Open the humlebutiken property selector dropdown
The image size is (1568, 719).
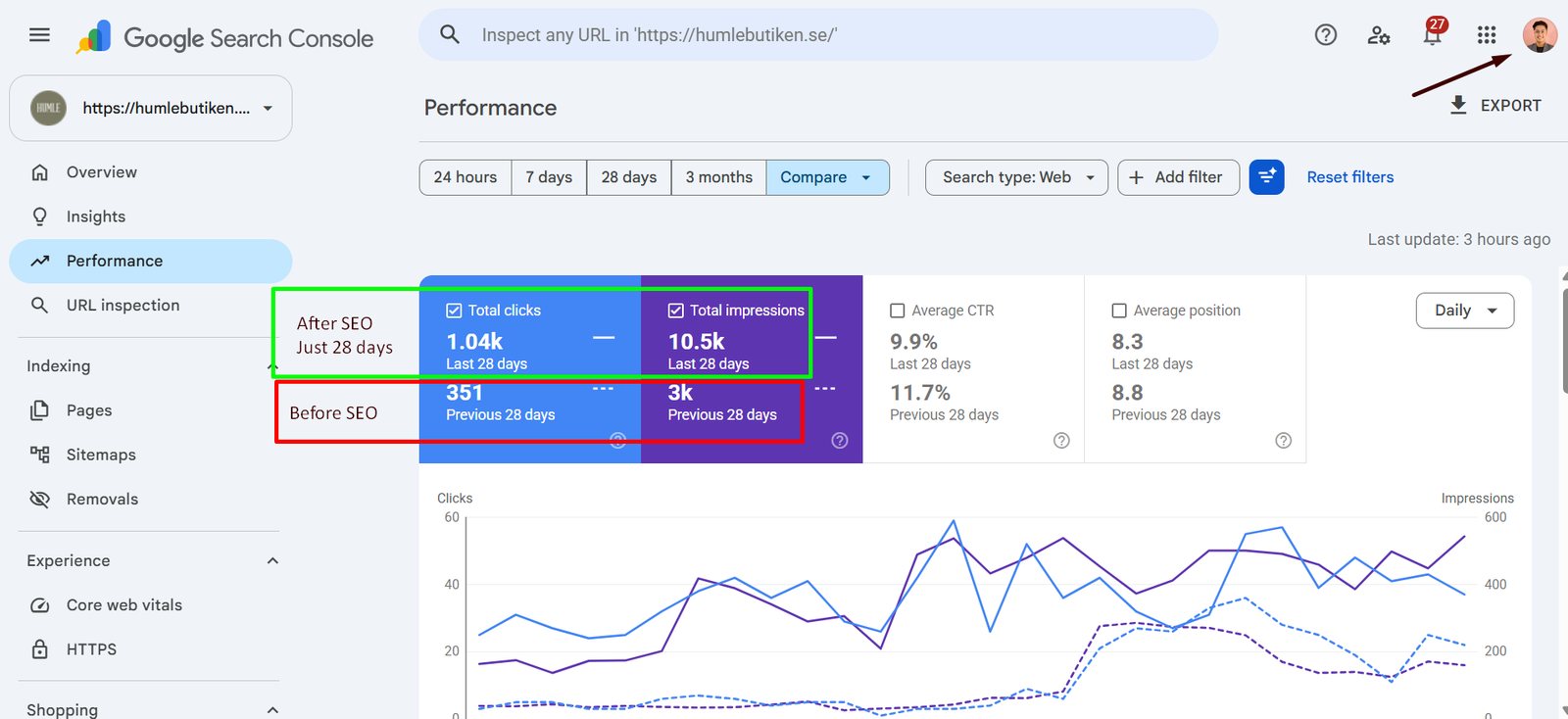click(x=151, y=108)
